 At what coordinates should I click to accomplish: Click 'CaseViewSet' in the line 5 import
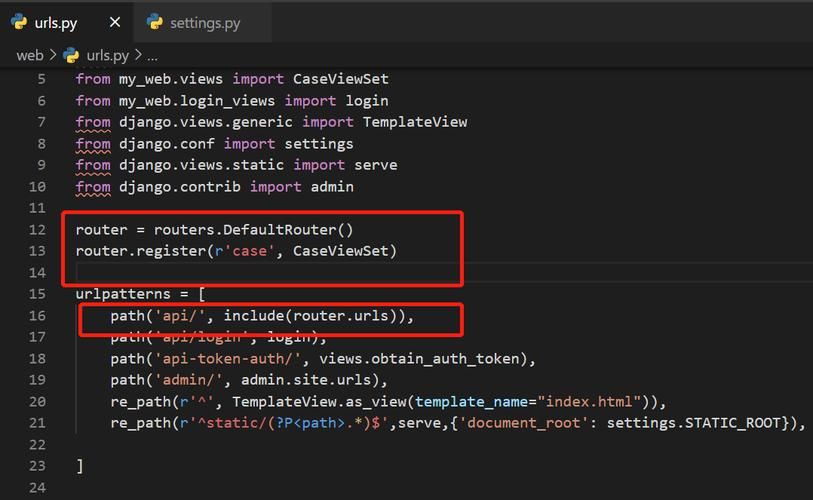[x=341, y=79]
